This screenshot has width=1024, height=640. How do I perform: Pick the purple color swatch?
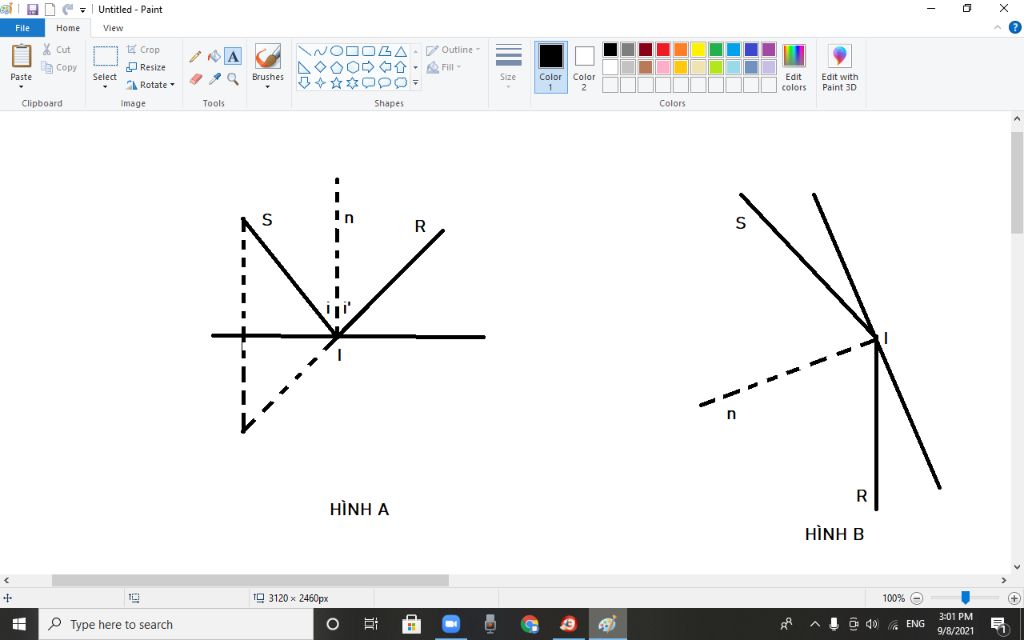click(769, 50)
